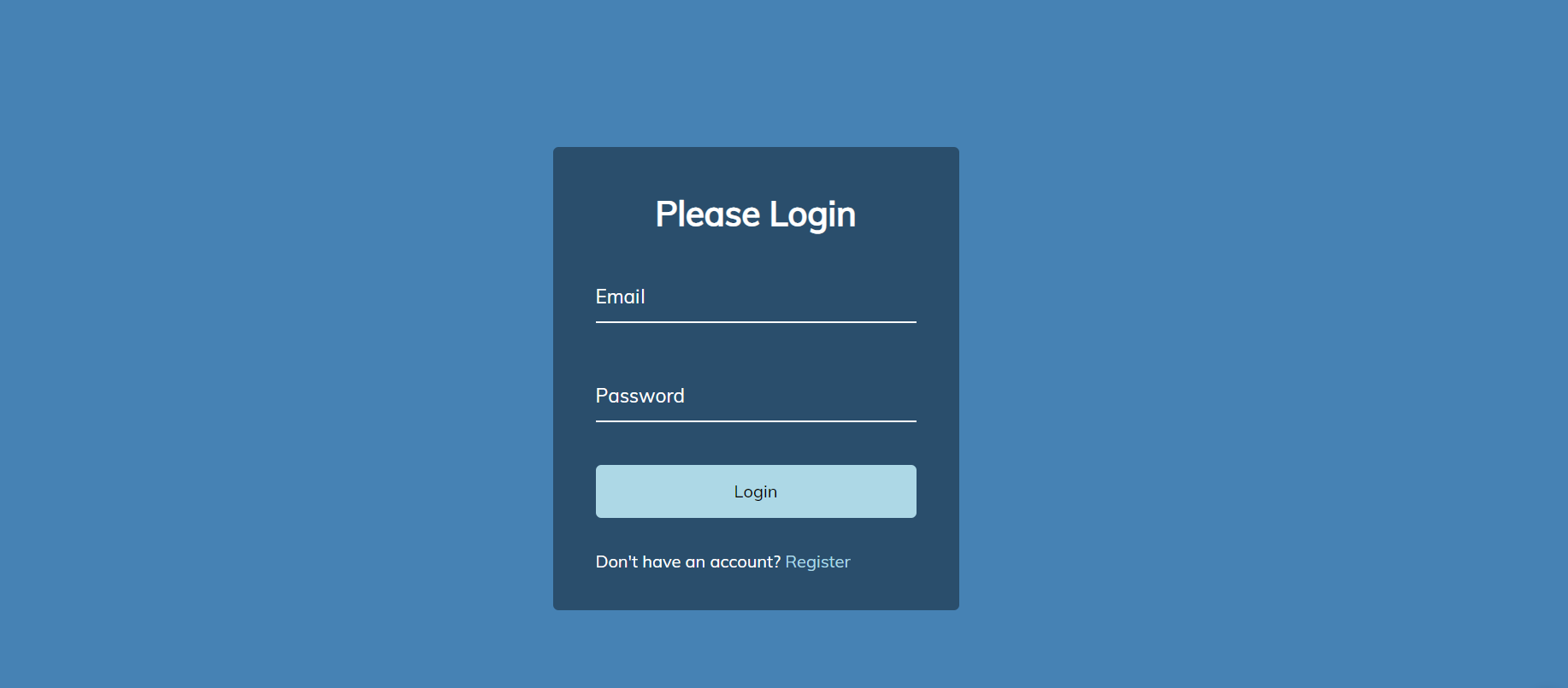The image size is (1568, 688).
Task: Click the word "Please" in the title
Action: coord(708,215)
